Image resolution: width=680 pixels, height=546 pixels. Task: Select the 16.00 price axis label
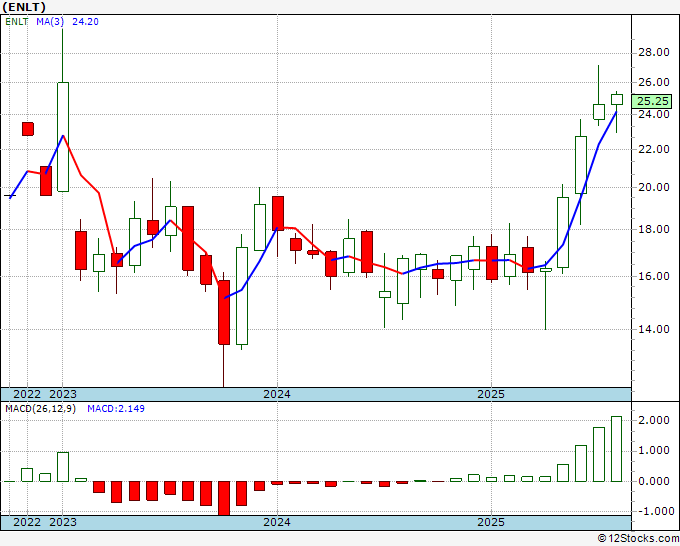[x=654, y=276]
